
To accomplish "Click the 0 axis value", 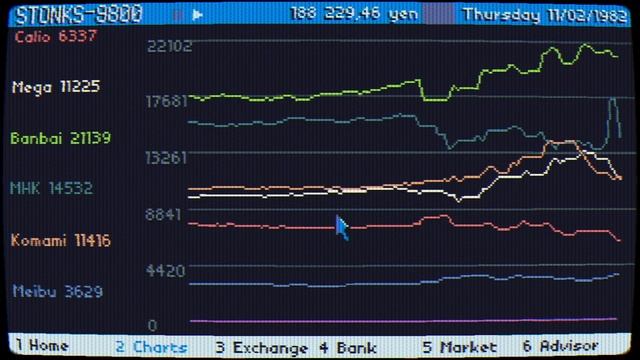I will (152, 325).
